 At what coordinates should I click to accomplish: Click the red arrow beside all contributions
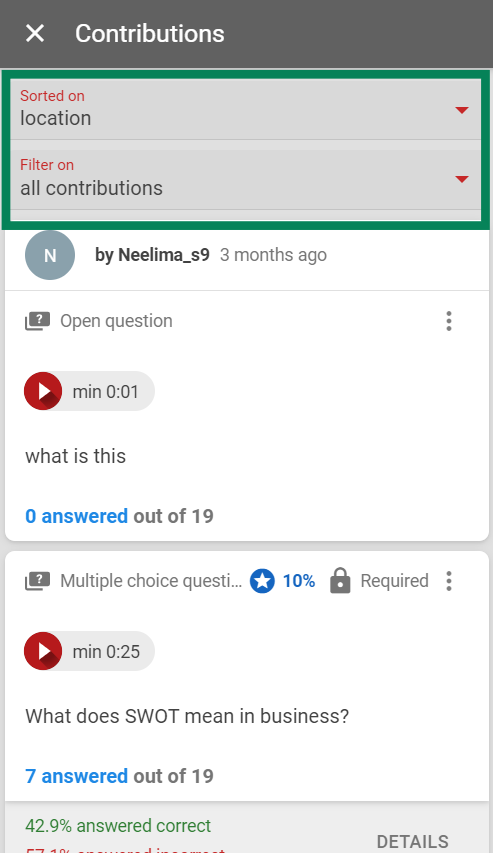[461, 180]
